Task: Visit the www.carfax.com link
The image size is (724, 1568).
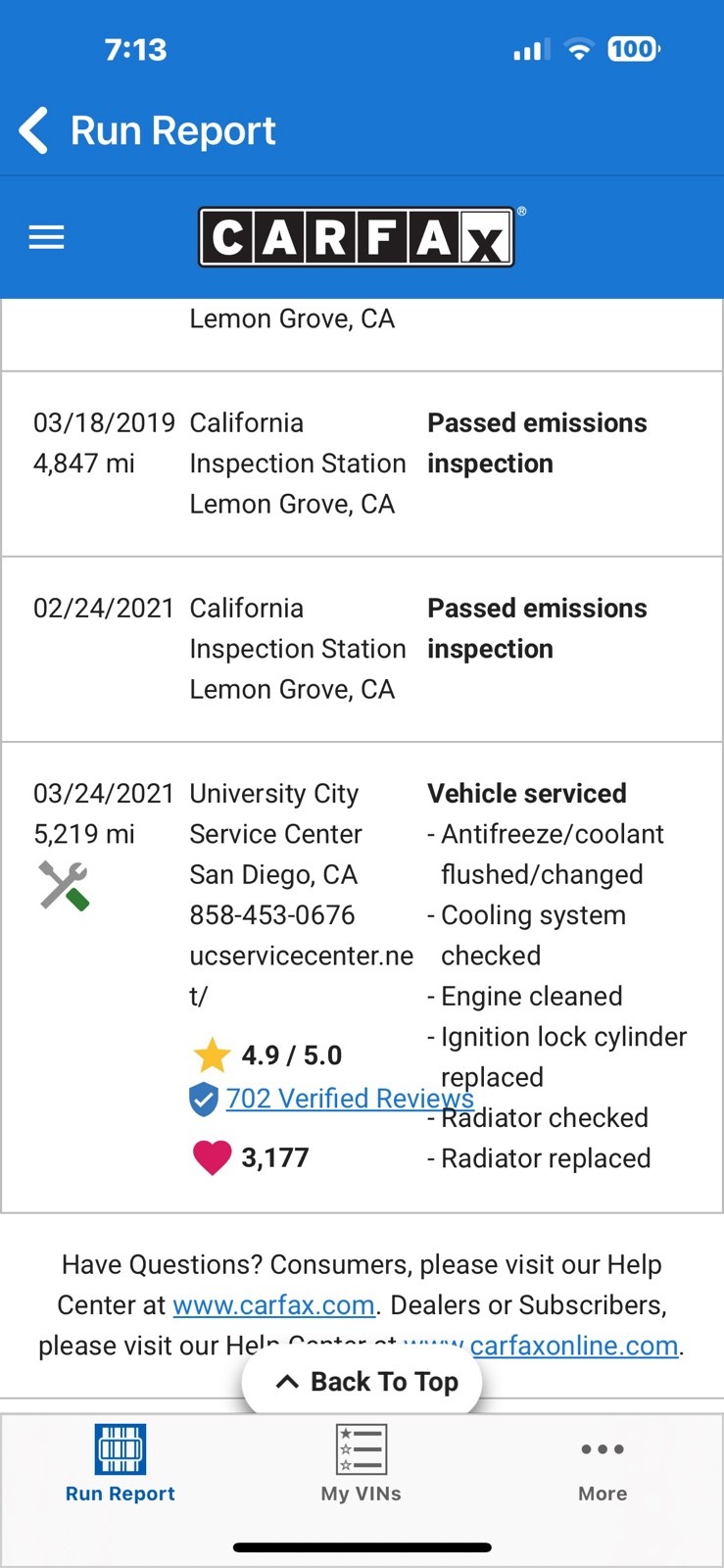Action: [x=273, y=1305]
